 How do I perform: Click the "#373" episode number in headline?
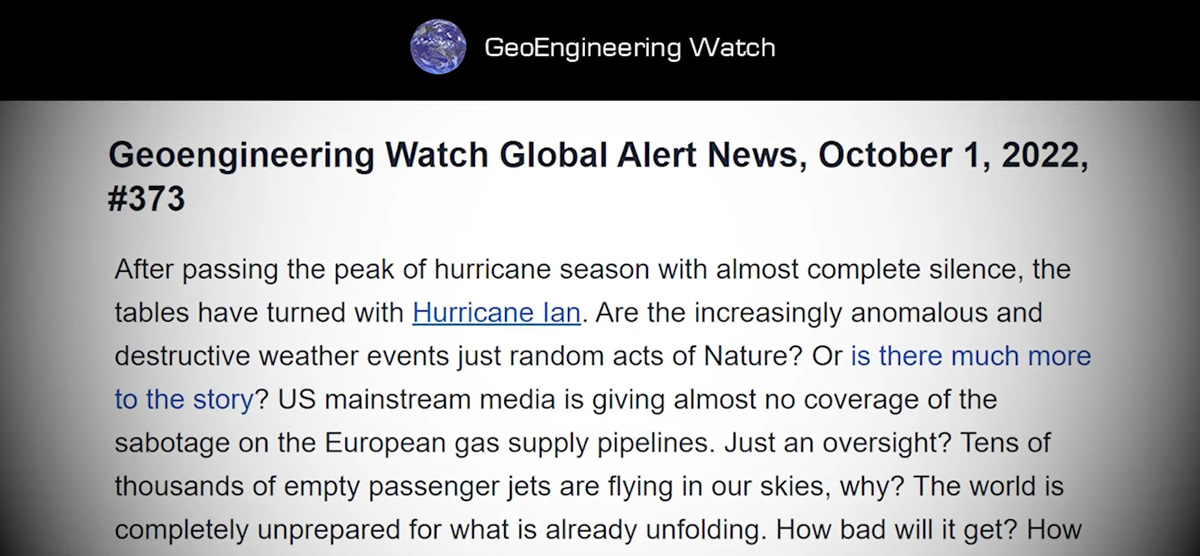tap(146, 198)
